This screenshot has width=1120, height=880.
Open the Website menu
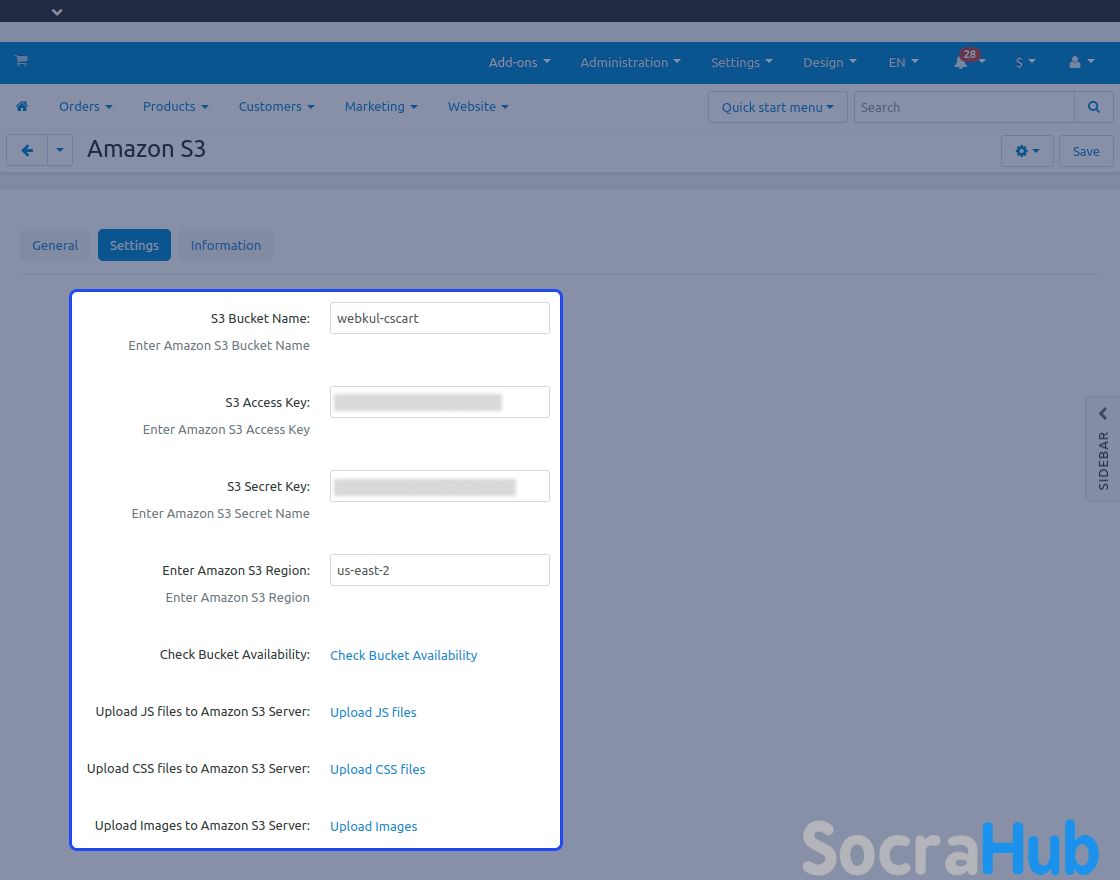(x=478, y=106)
